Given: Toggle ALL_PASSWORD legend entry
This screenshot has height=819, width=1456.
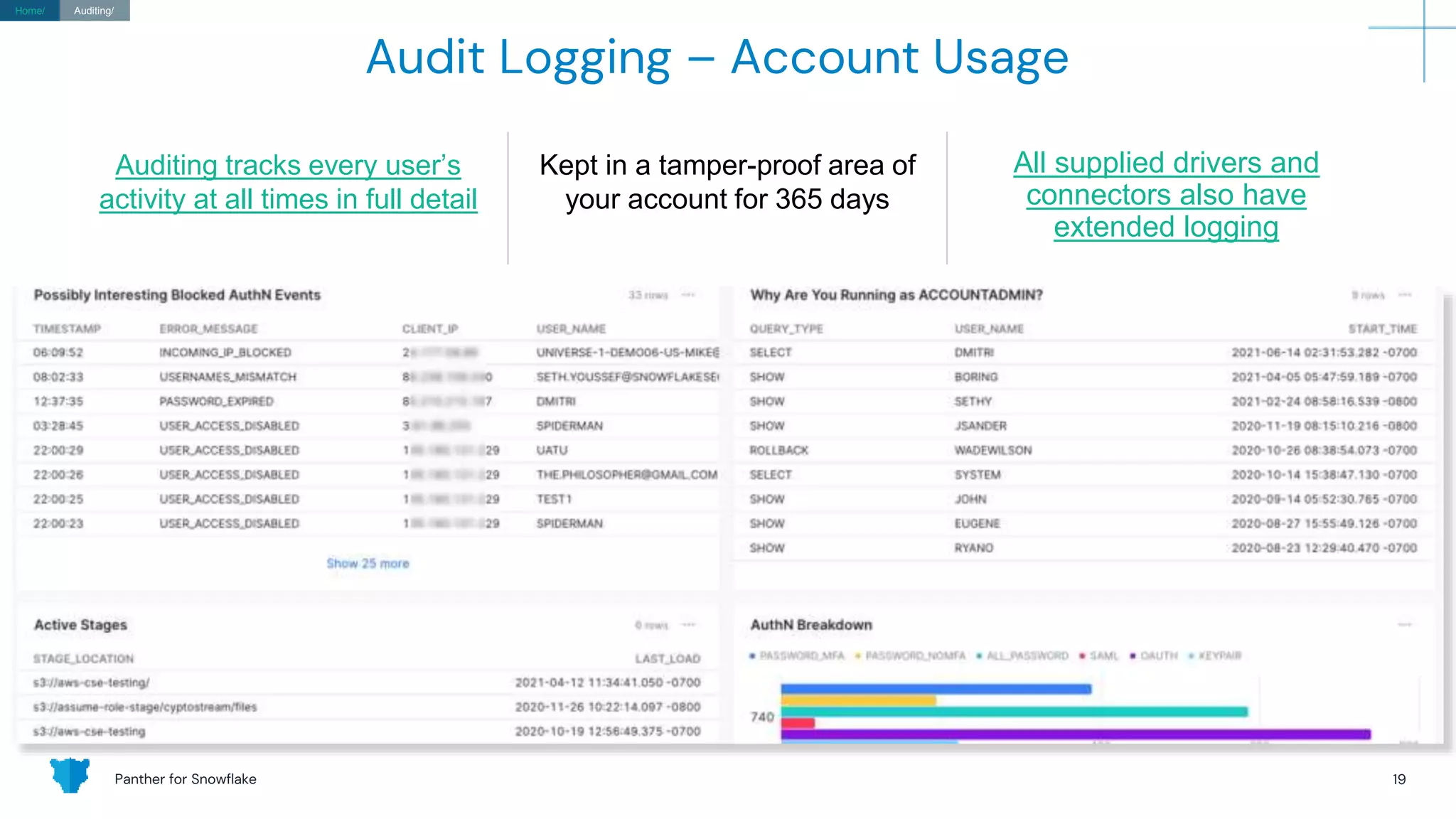Looking at the screenshot, I should click(1027, 655).
